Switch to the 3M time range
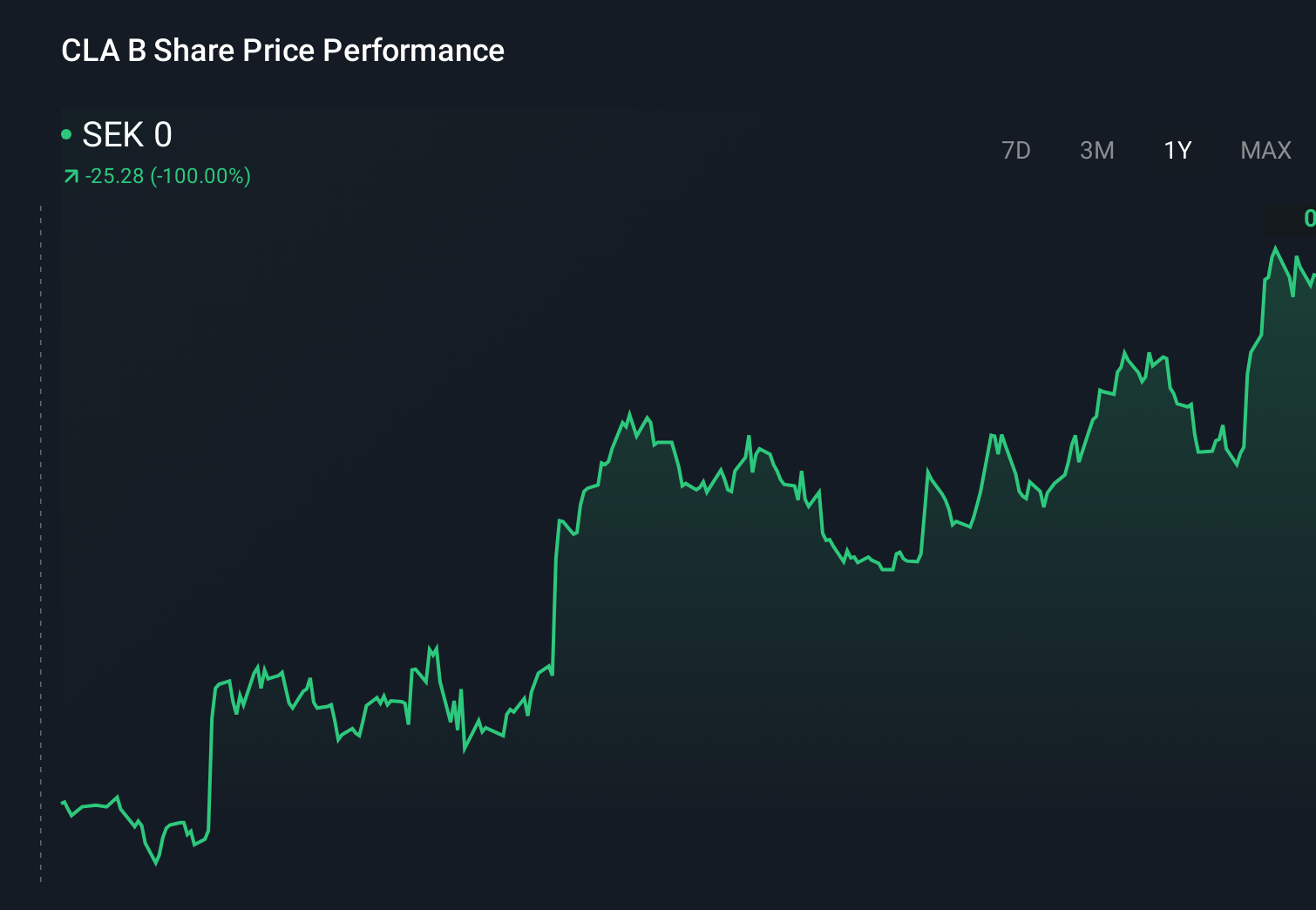 (1097, 150)
